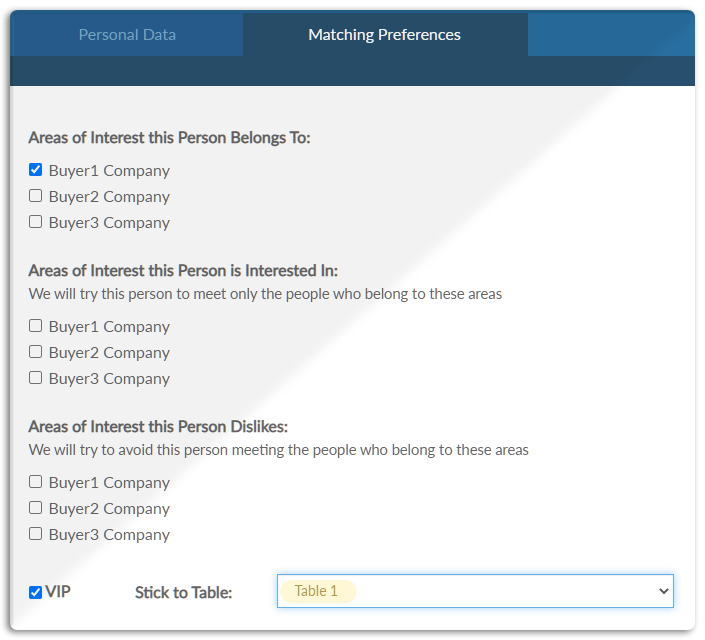Click the Stick to Table label
Screen dimensions: 705x640
click(183, 593)
